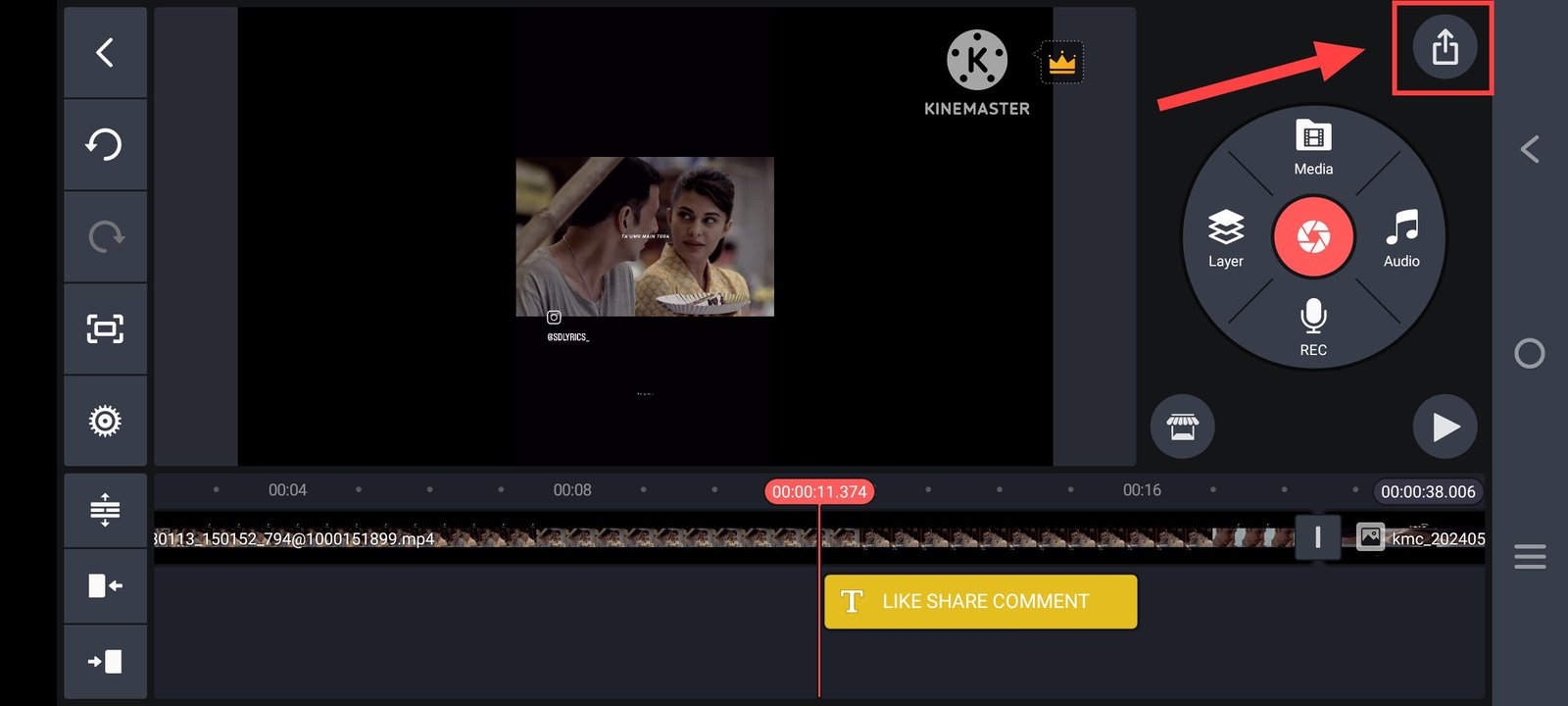Open the Layer menu

1225,238
